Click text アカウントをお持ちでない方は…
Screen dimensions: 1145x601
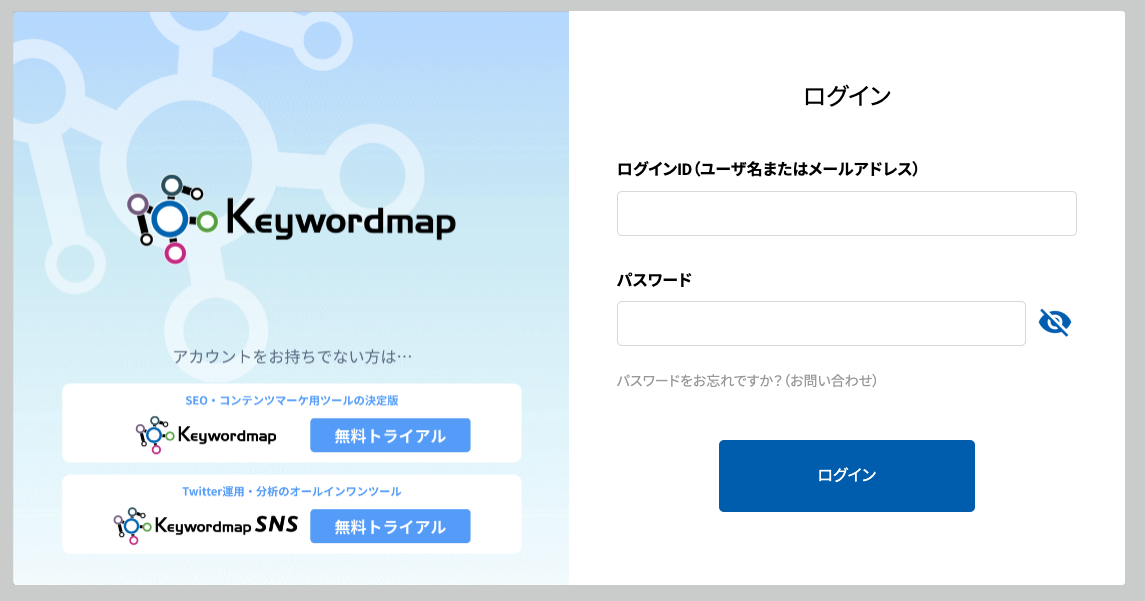291,356
